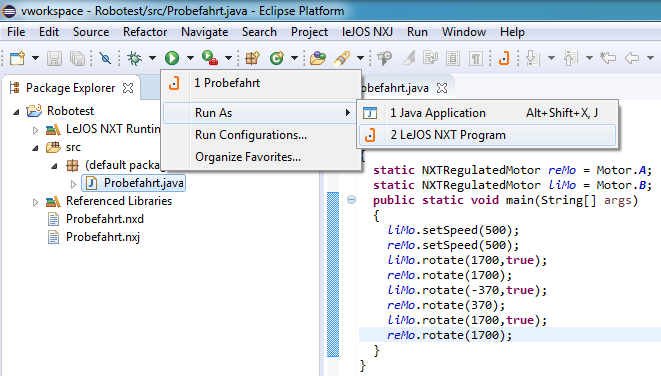Click the New wizard toolbar icon
661x376 pixels.
pos(17,58)
